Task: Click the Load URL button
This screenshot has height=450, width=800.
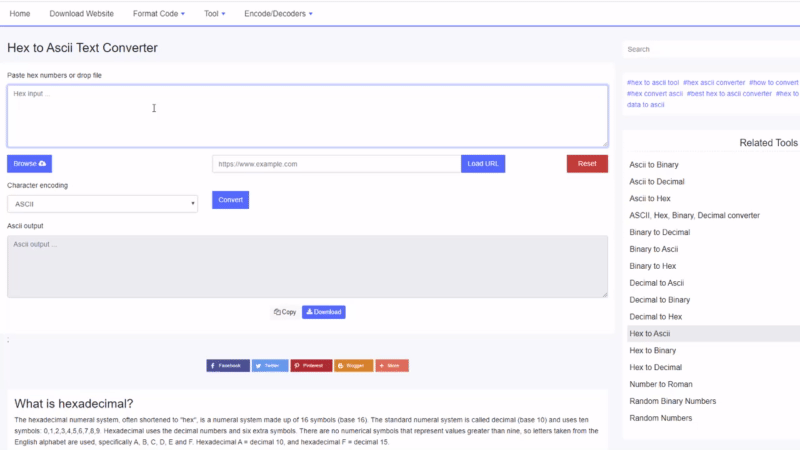Action: pos(484,163)
